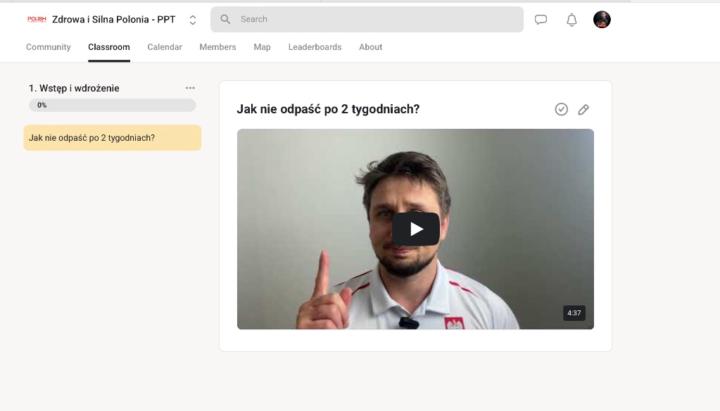Expand the group switcher arrows
The image size is (720, 411).
point(193,20)
